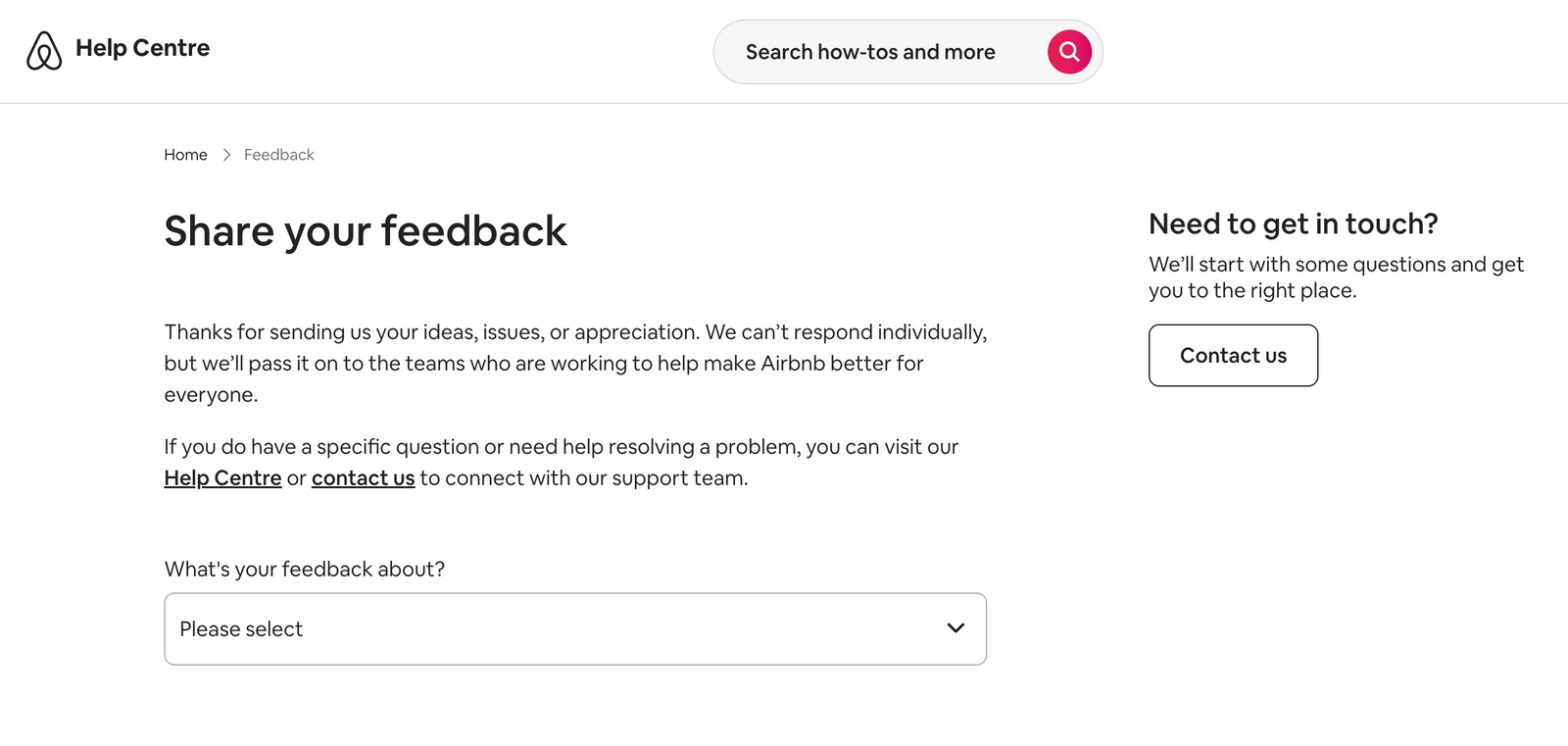Click the Airbnb logo icon
This screenshot has height=746, width=1568.
44,51
